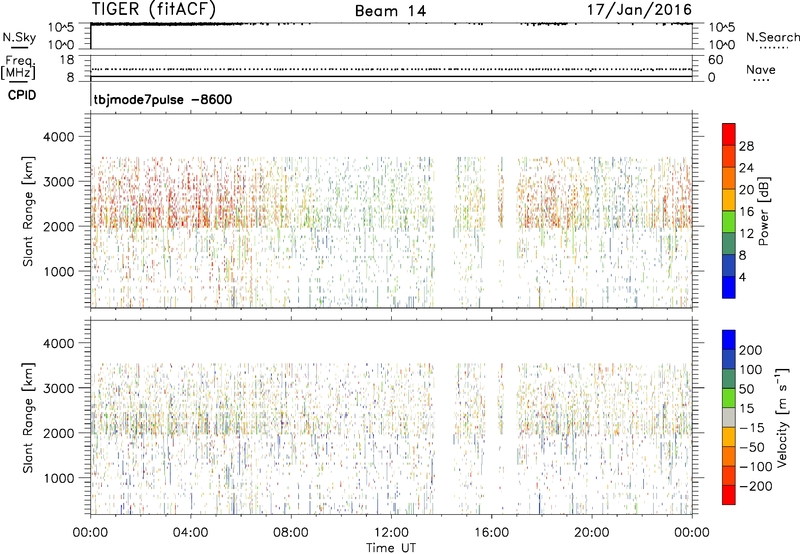The image size is (800, 554).
Task: Click the 04:00 time tick label
Action: coord(190,533)
